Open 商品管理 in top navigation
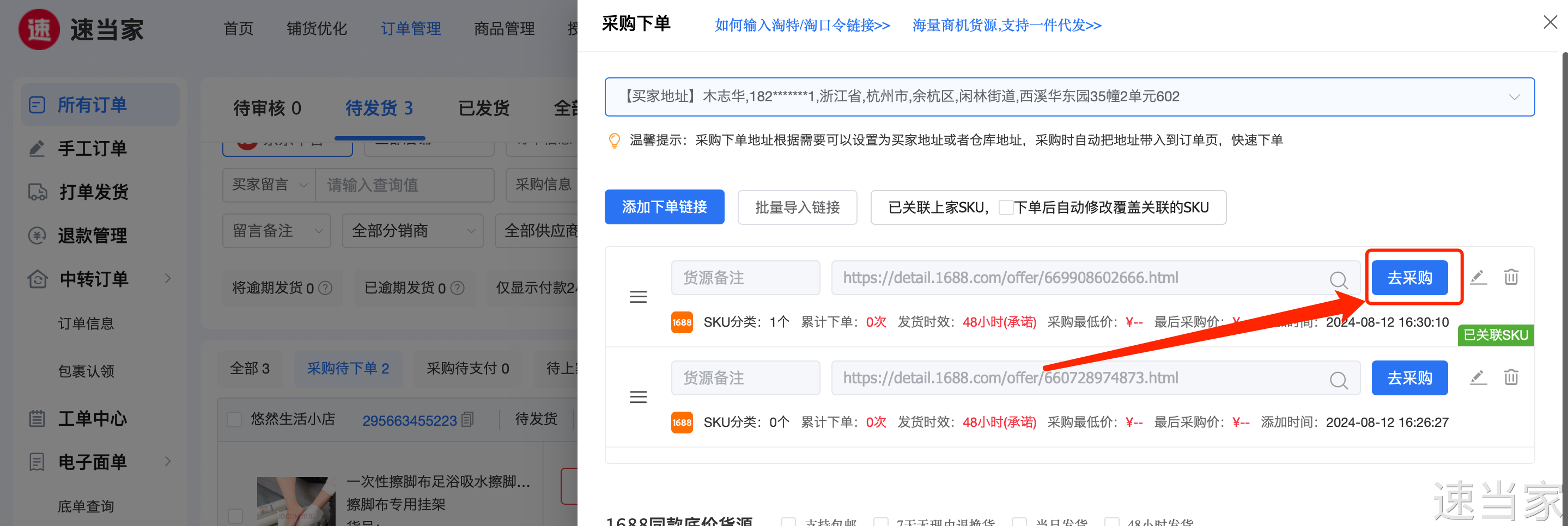The width and height of the screenshot is (1568, 526). (504, 28)
